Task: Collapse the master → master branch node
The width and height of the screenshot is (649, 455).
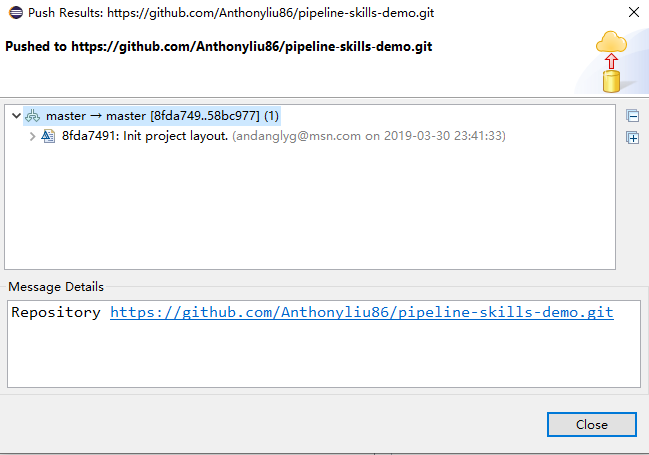Action: [16, 116]
